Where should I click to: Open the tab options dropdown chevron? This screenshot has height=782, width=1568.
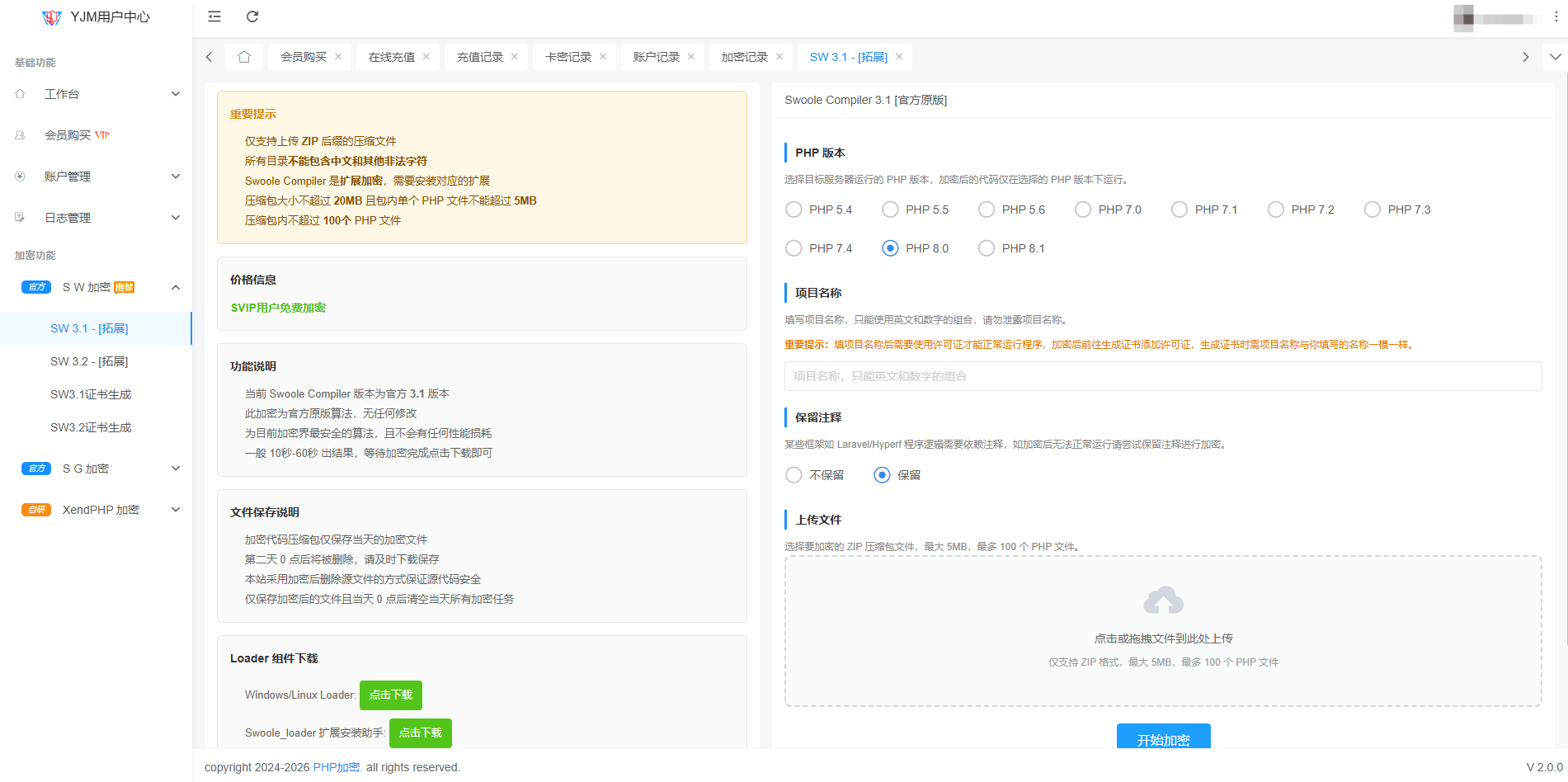point(1555,57)
